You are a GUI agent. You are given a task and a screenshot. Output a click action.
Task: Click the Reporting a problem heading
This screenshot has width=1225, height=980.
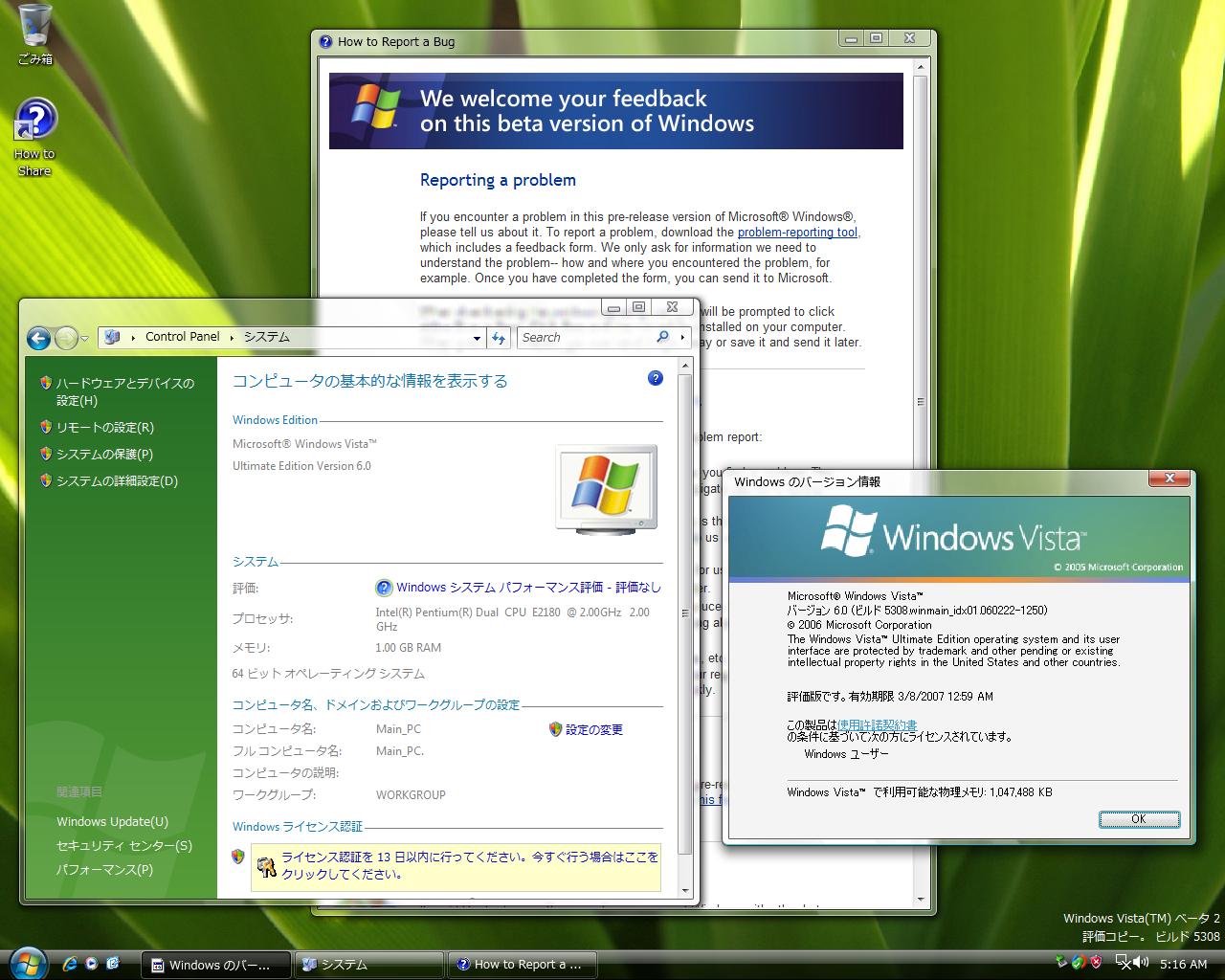coord(498,180)
